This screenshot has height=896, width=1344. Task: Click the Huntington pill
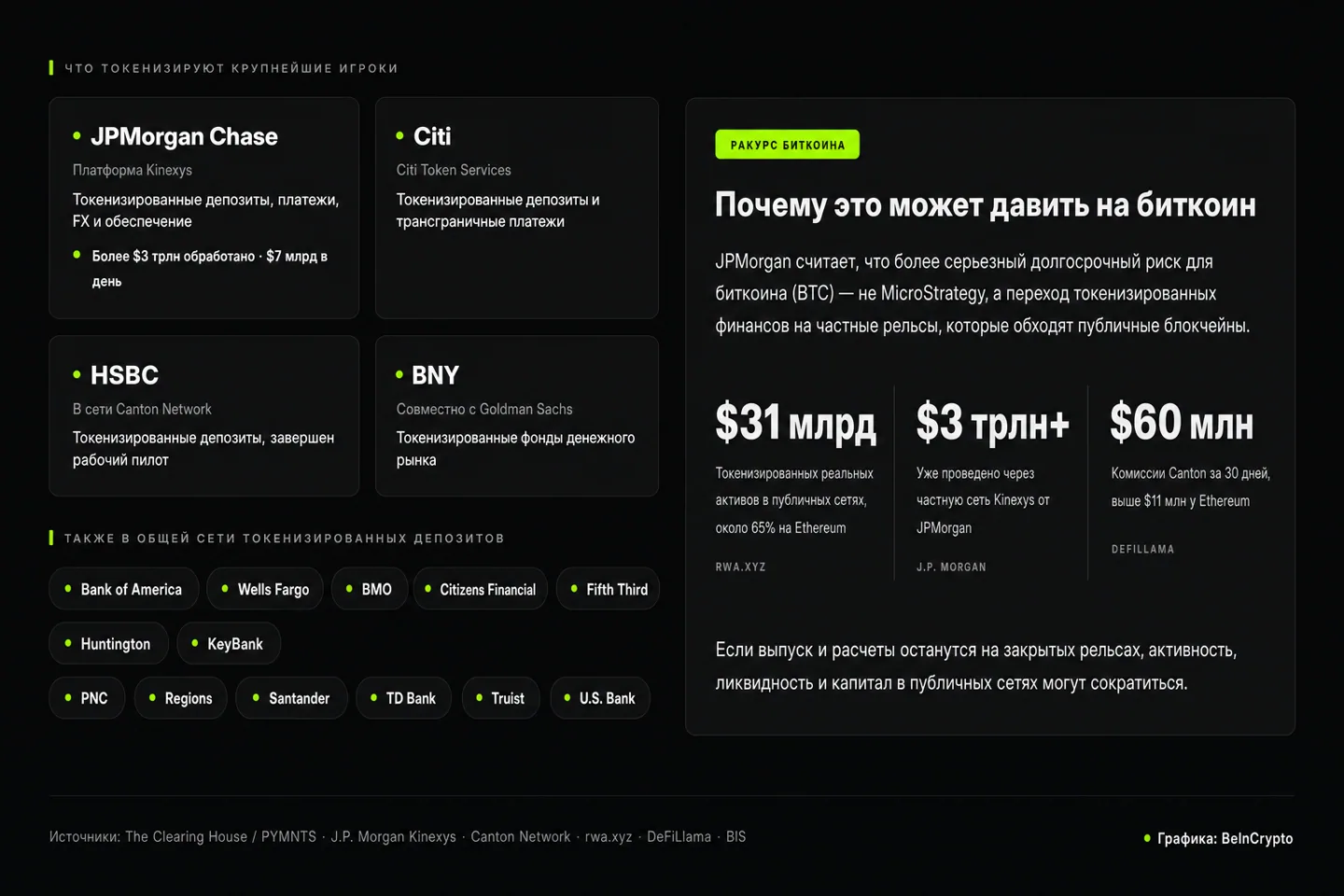click(x=108, y=643)
